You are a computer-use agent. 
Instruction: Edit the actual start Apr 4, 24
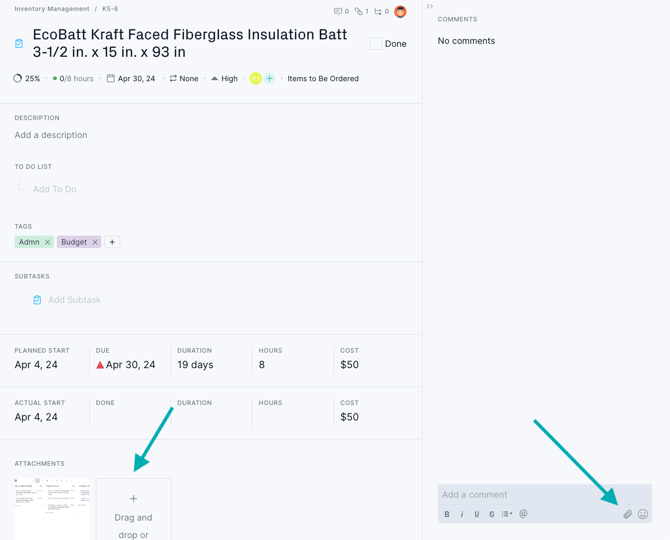click(36, 417)
